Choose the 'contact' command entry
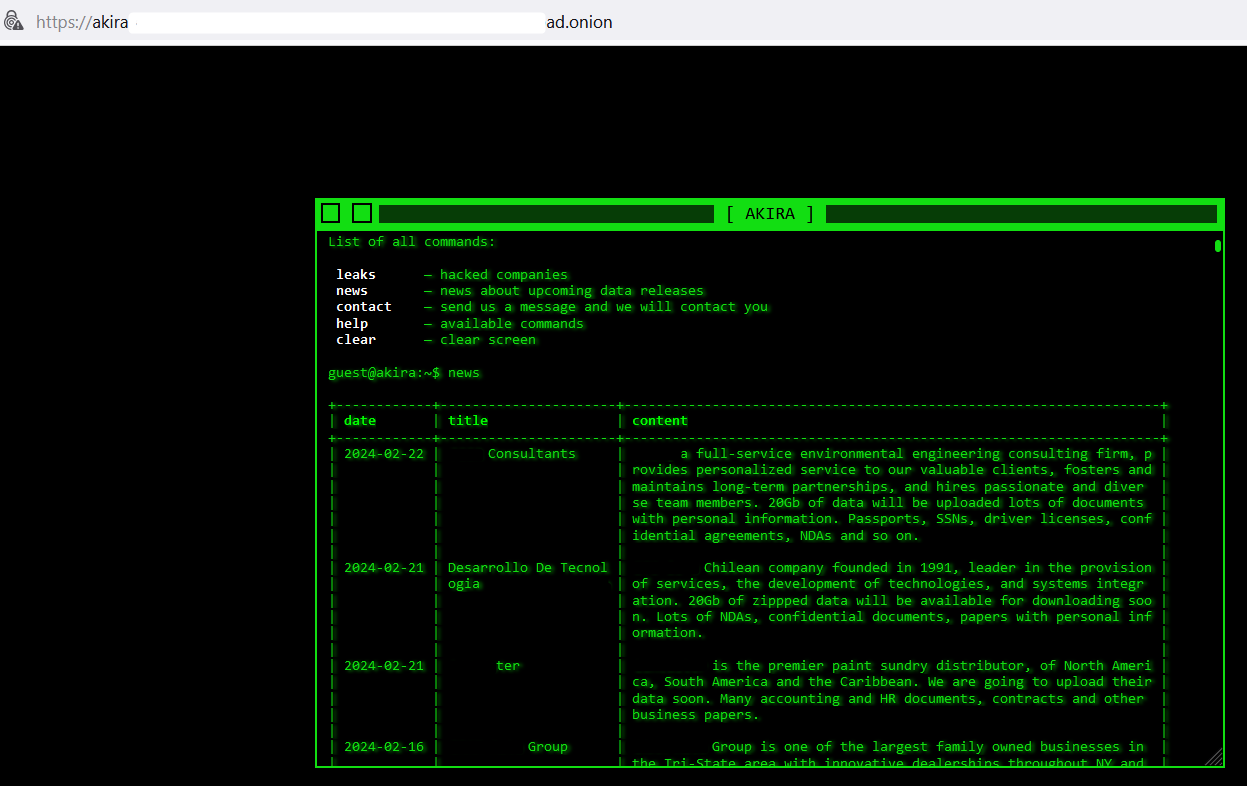Viewport: 1247px width, 786px height. pyautogui.click(x=364, y=307)
